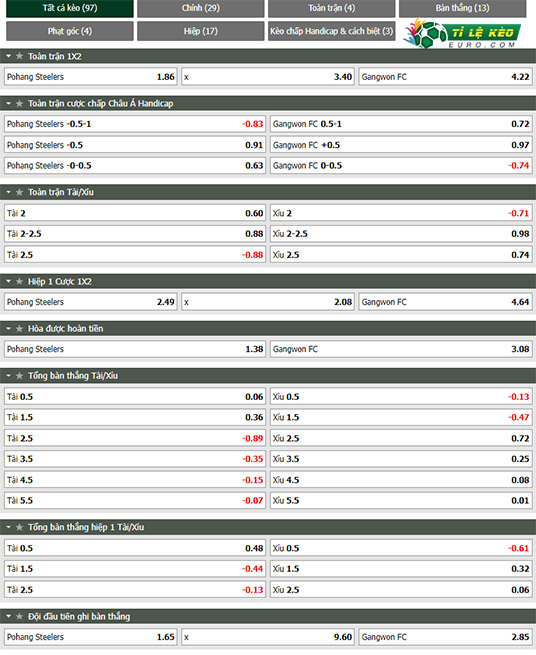Choose total goals Tài 3.5 at -0.35
The image size is (536, 655).
tap(135, 459)
